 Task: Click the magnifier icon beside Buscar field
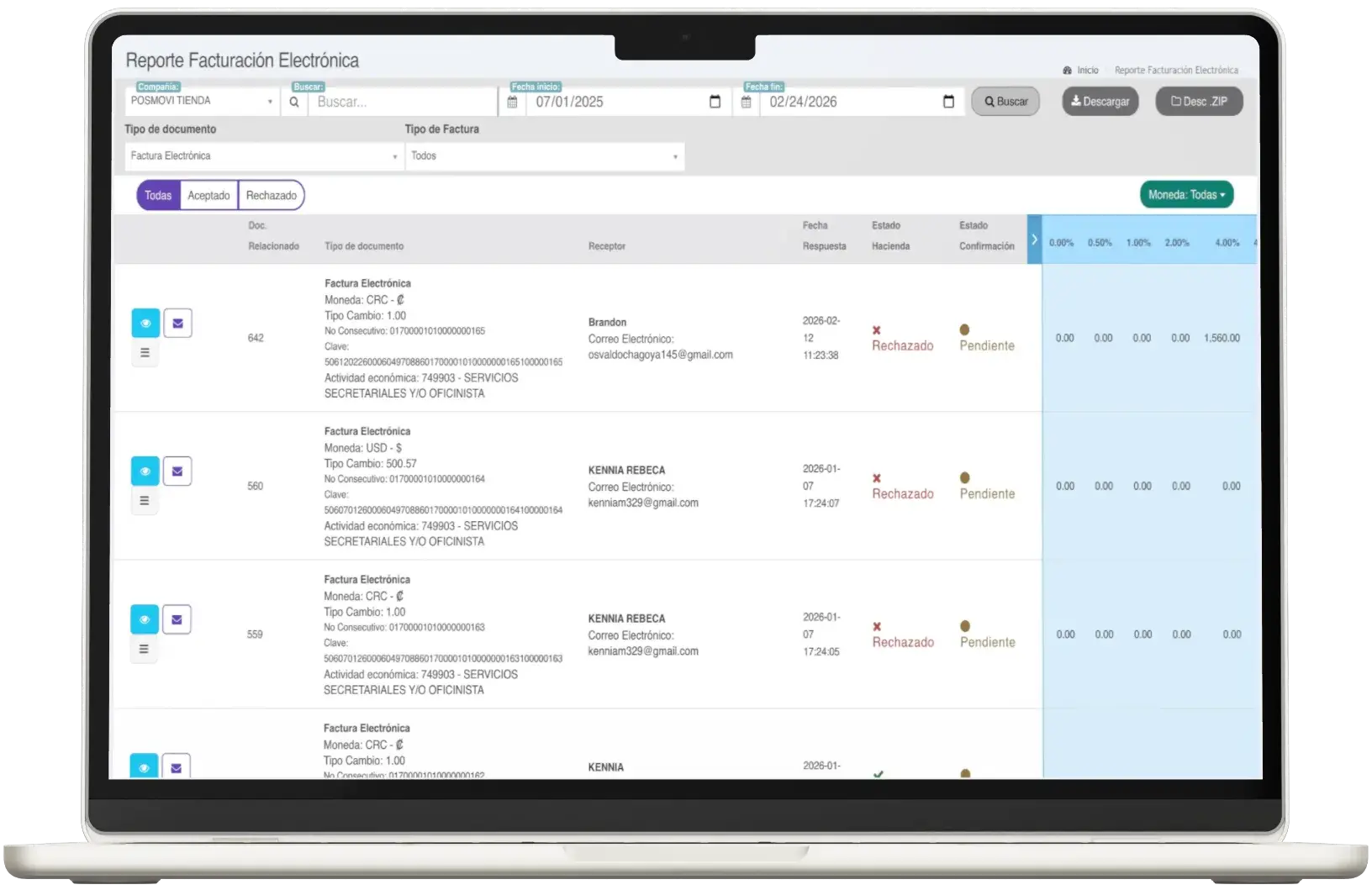294,102
